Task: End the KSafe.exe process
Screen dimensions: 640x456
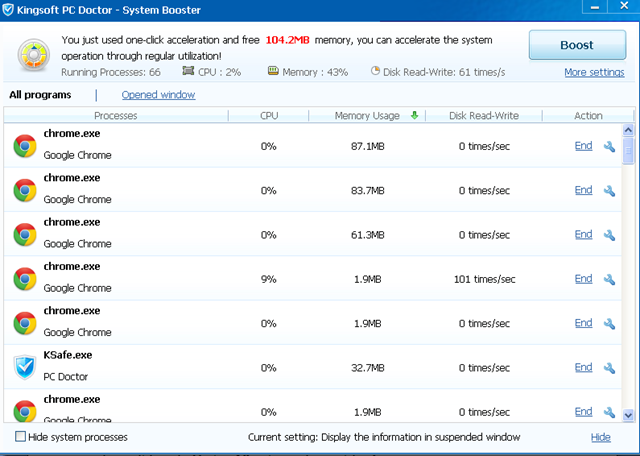Action: (x=583, y=368)
